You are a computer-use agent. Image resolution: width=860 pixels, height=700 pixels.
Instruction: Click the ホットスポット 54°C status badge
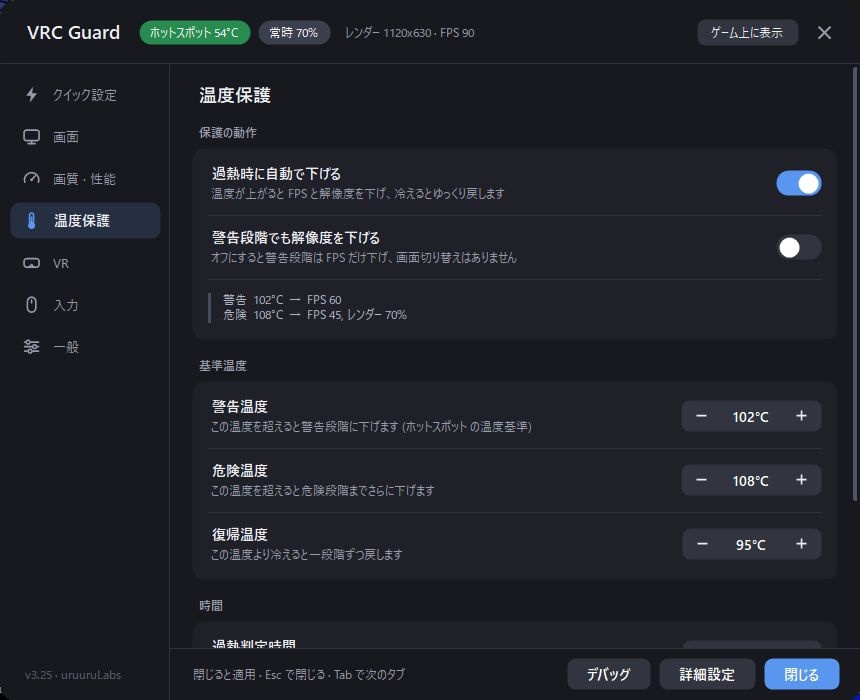coord(195,33)
